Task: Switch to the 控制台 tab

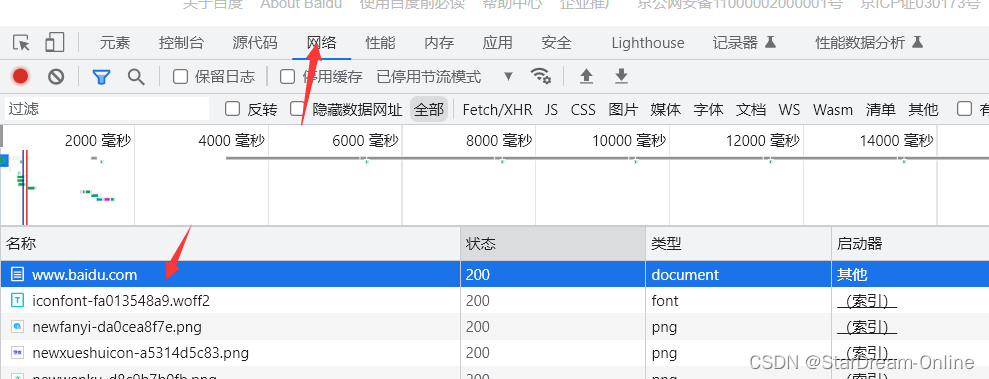Action: pos(182,43)
